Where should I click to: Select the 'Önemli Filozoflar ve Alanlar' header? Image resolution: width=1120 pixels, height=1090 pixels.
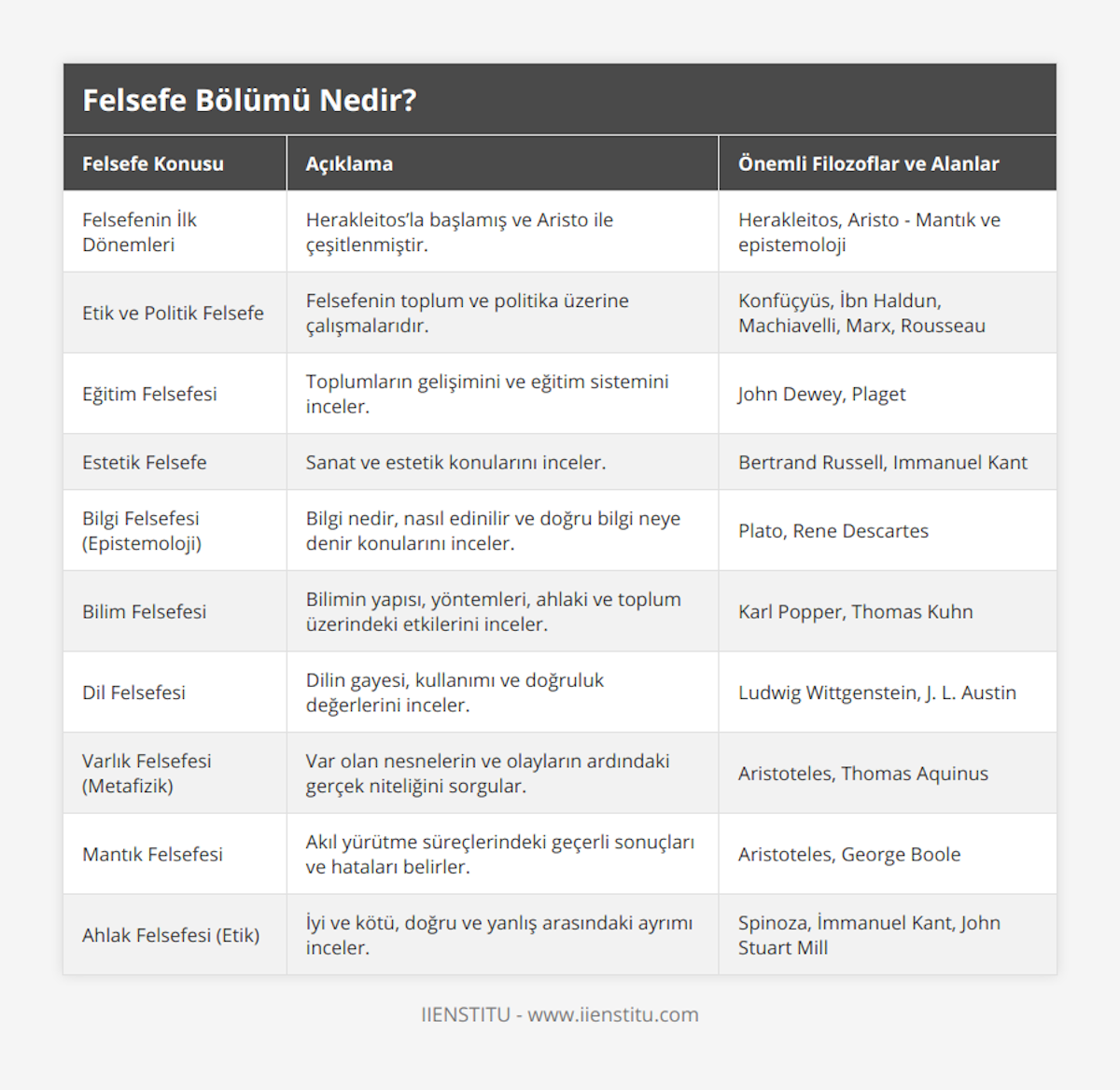(x=868, y=164)
